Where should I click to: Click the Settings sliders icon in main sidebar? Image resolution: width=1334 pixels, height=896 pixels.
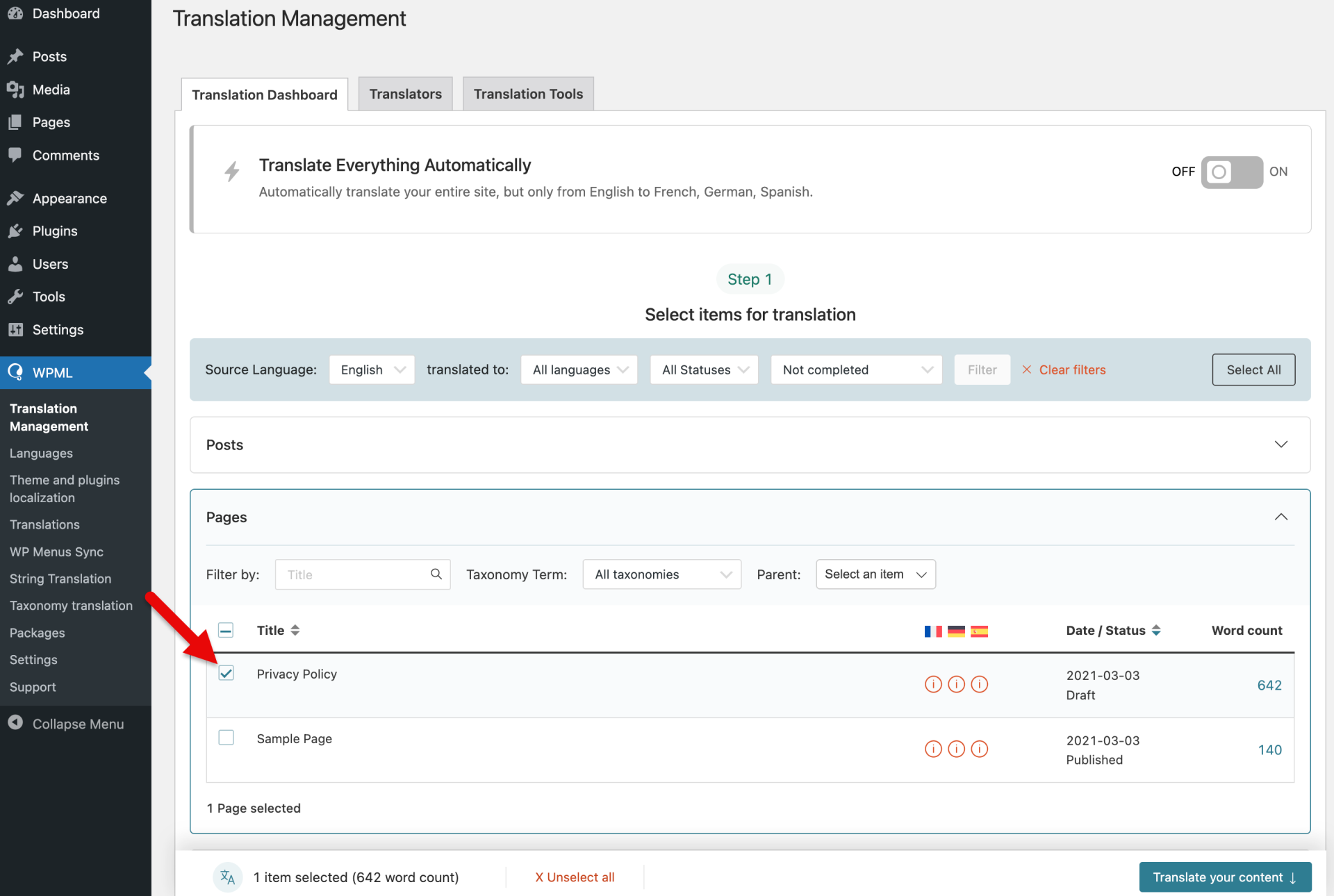coord(15,330)
